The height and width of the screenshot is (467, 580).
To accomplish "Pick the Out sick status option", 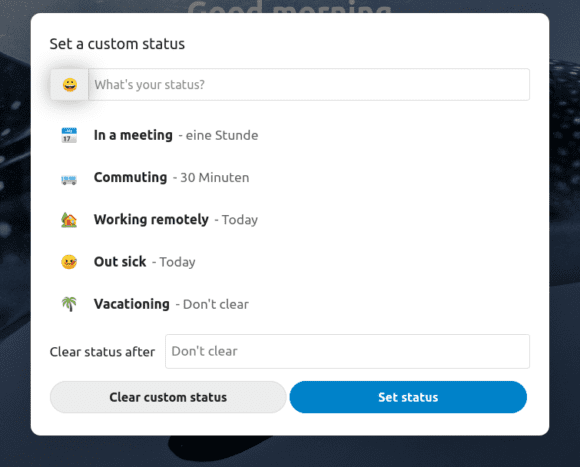I will (x=290, y=262).
